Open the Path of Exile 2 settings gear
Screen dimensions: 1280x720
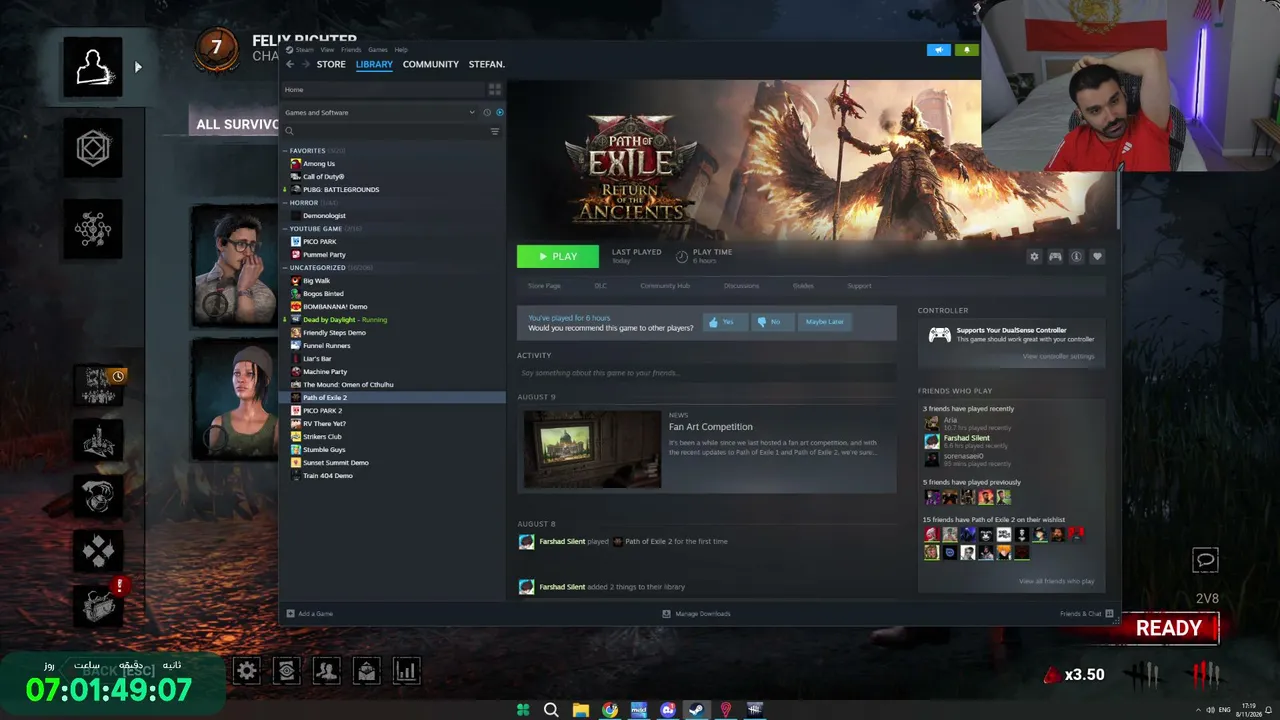pyautogui.click(x=1034, y=257)
